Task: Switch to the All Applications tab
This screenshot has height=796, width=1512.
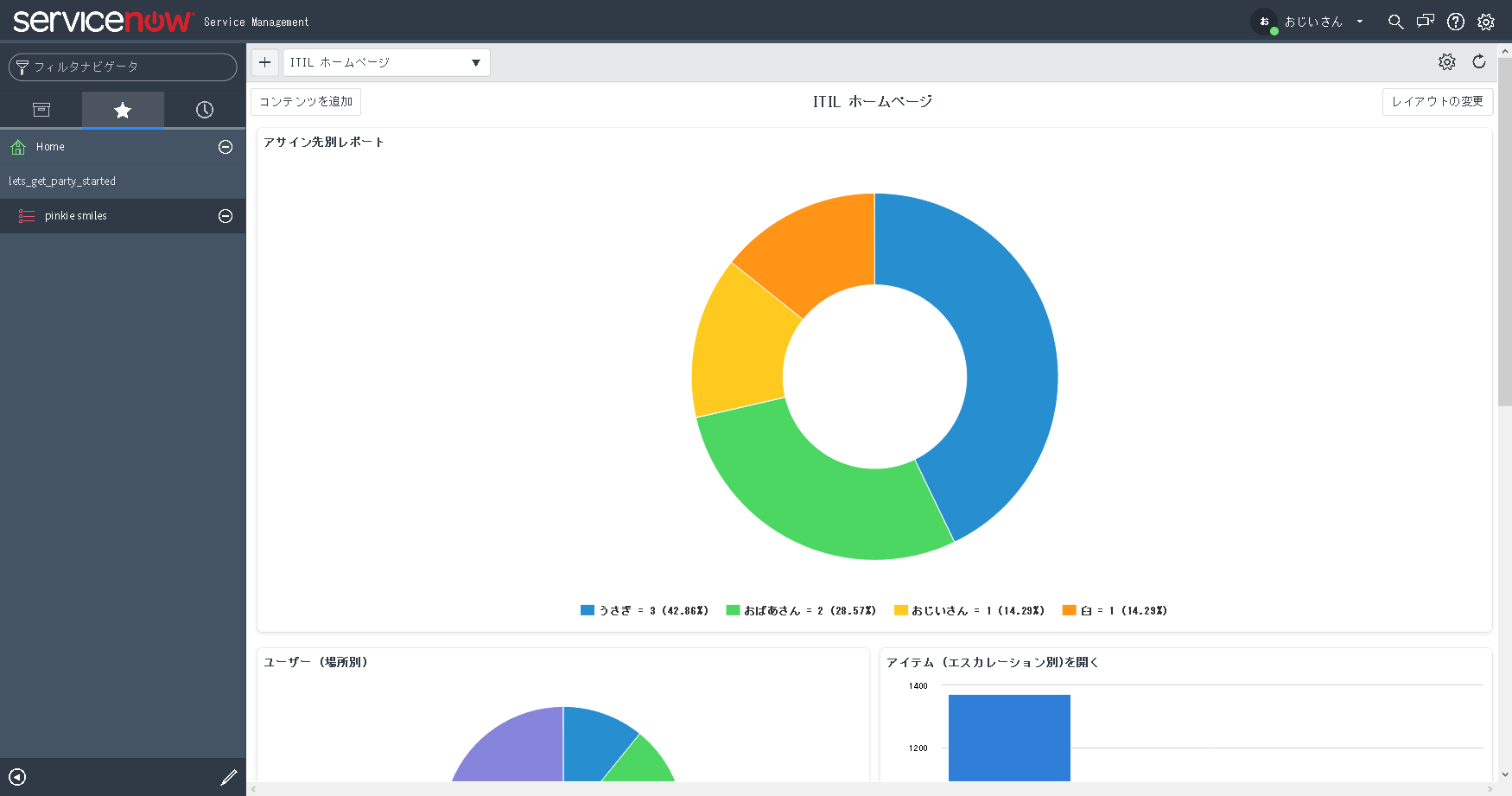Action: [41, 110]
